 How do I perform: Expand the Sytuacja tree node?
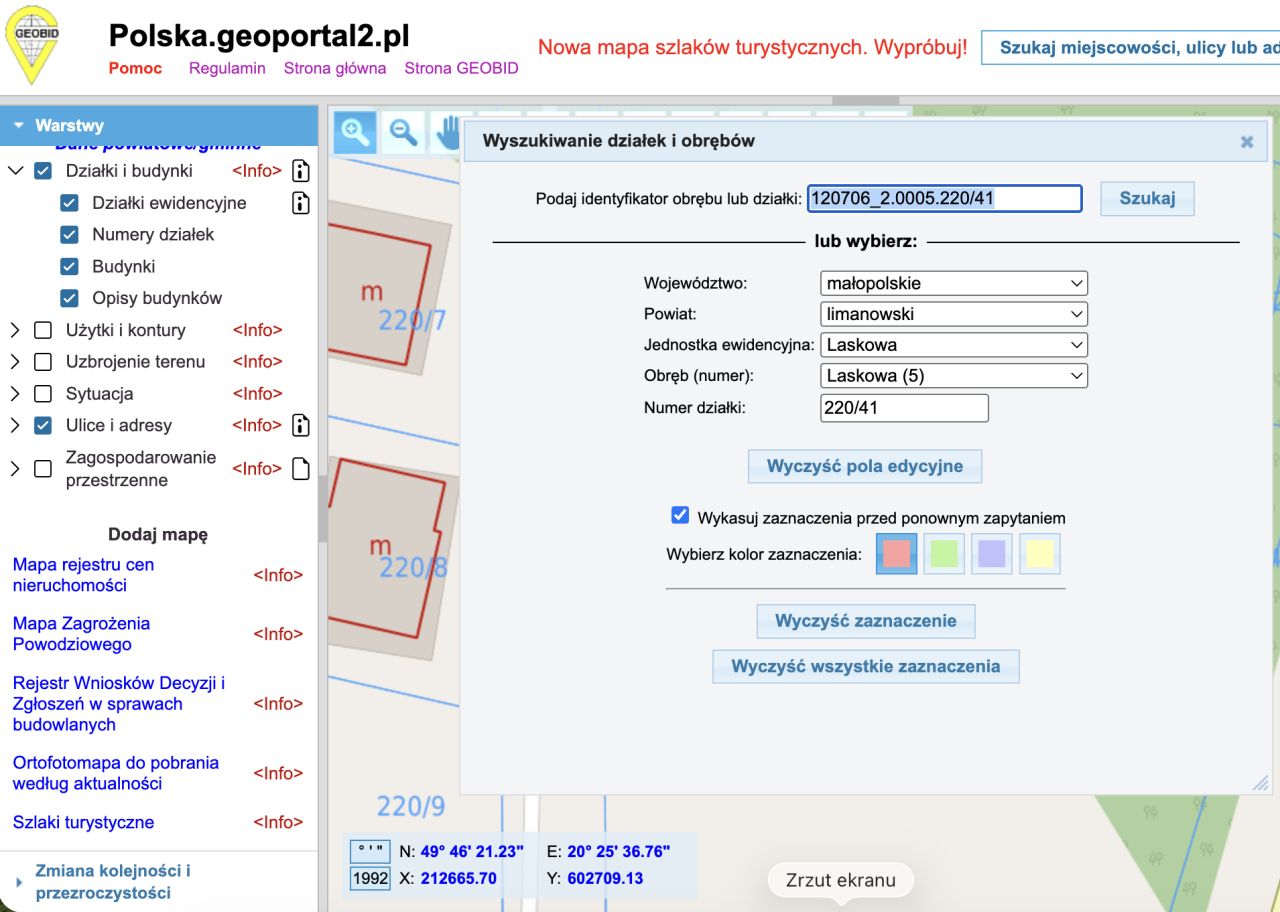pyautogui.click(x=15, y=394)
